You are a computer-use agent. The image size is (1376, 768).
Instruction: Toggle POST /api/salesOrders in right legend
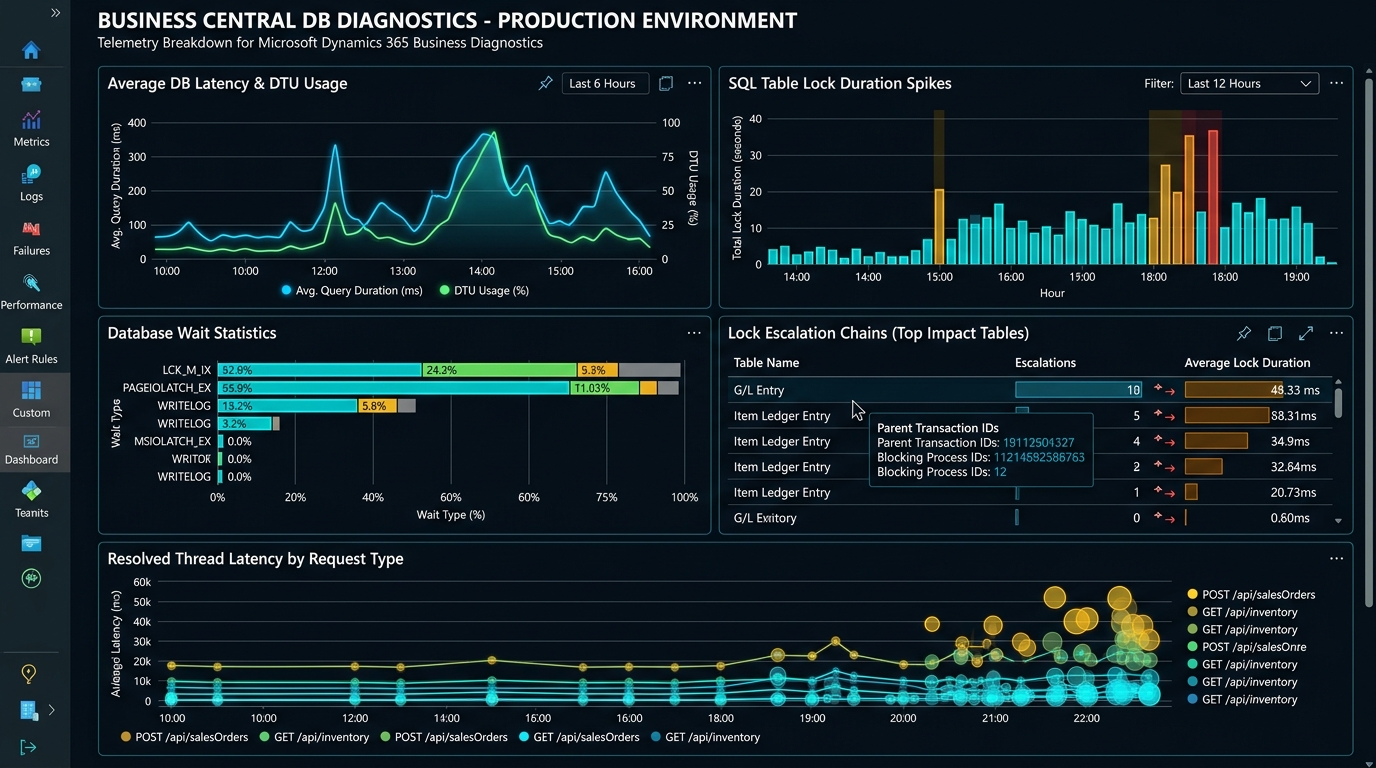(x=1251, y=594)
